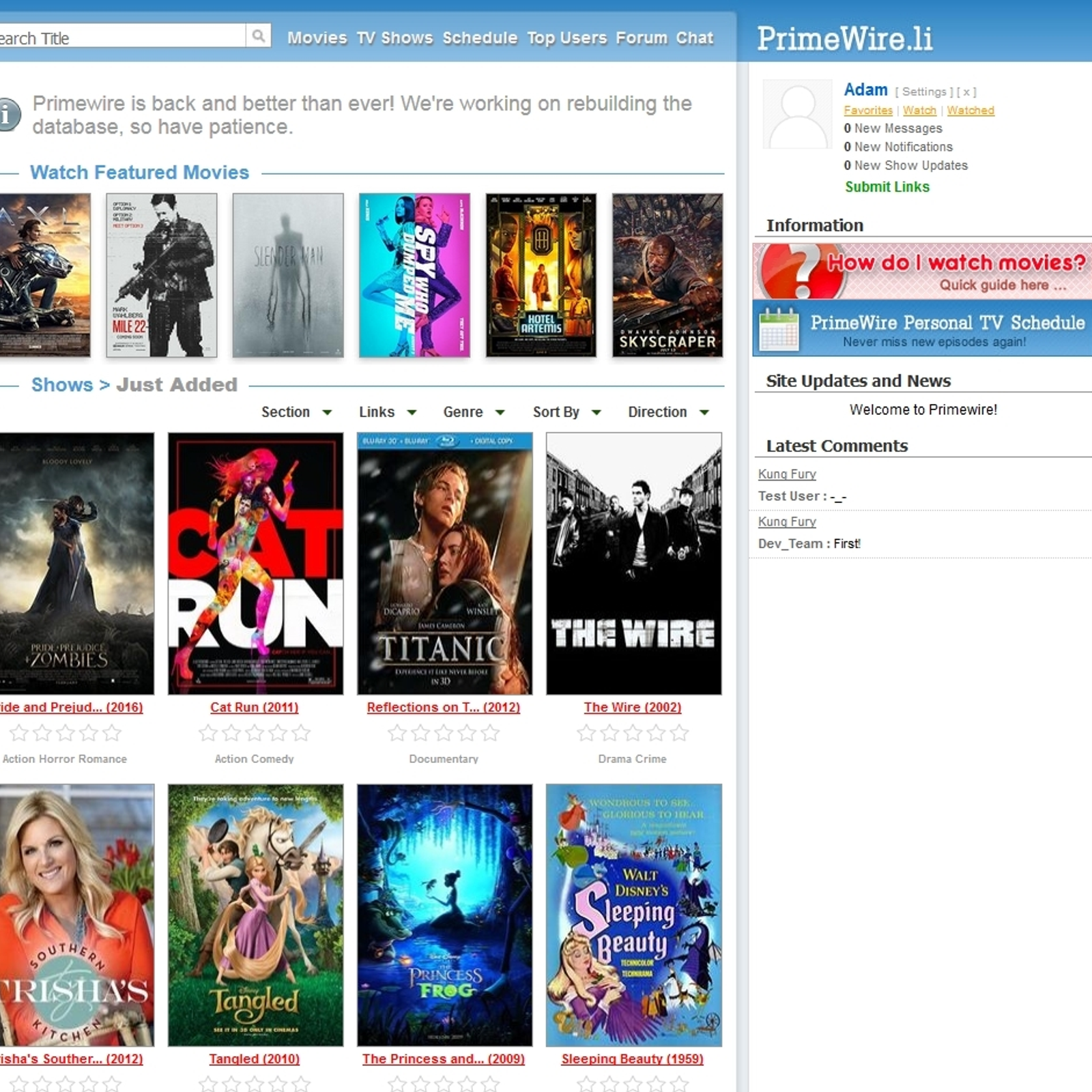Open the Slender Man featured poster
The image size is (1092, 1092).
pos(288,275)
